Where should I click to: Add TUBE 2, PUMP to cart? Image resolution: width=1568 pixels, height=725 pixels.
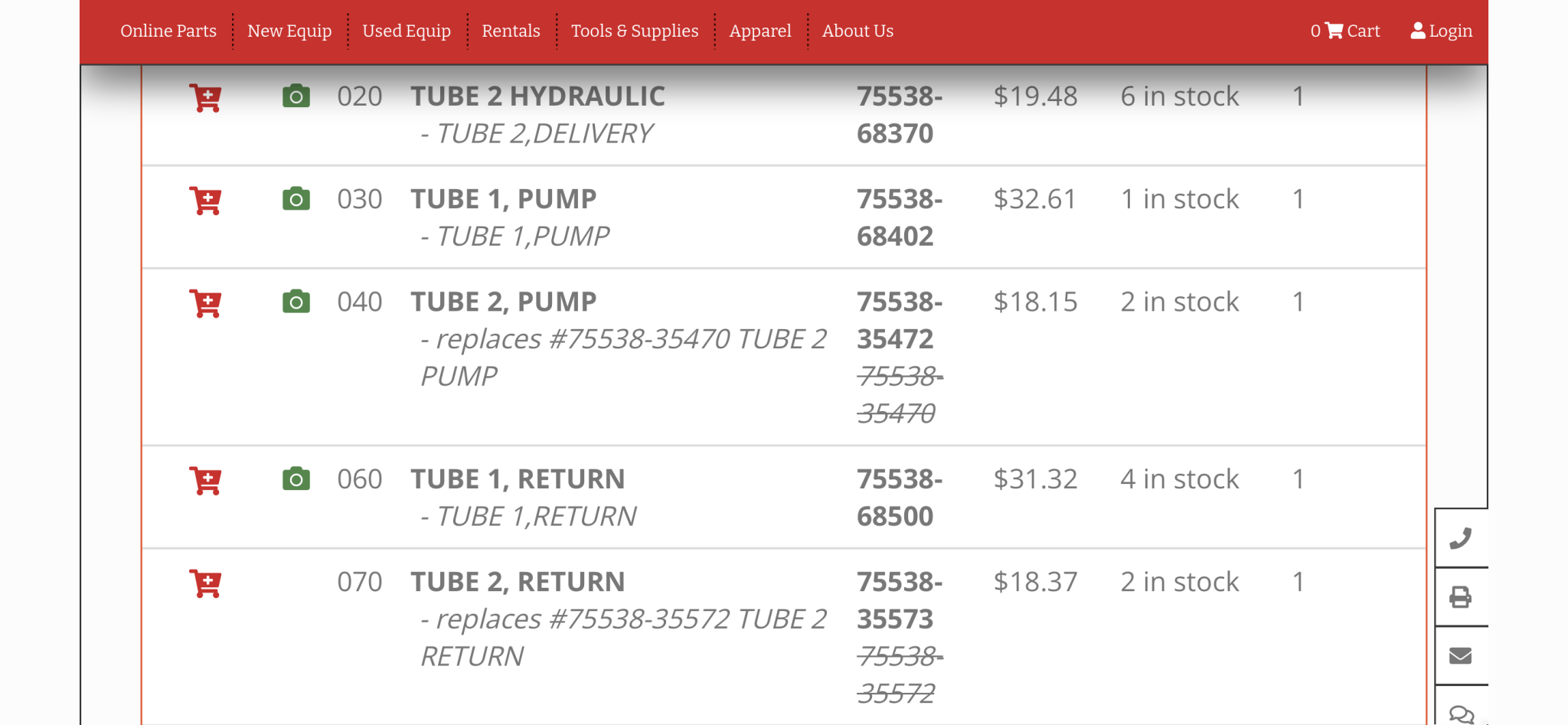pyautogui.click(x=205, y=303)
